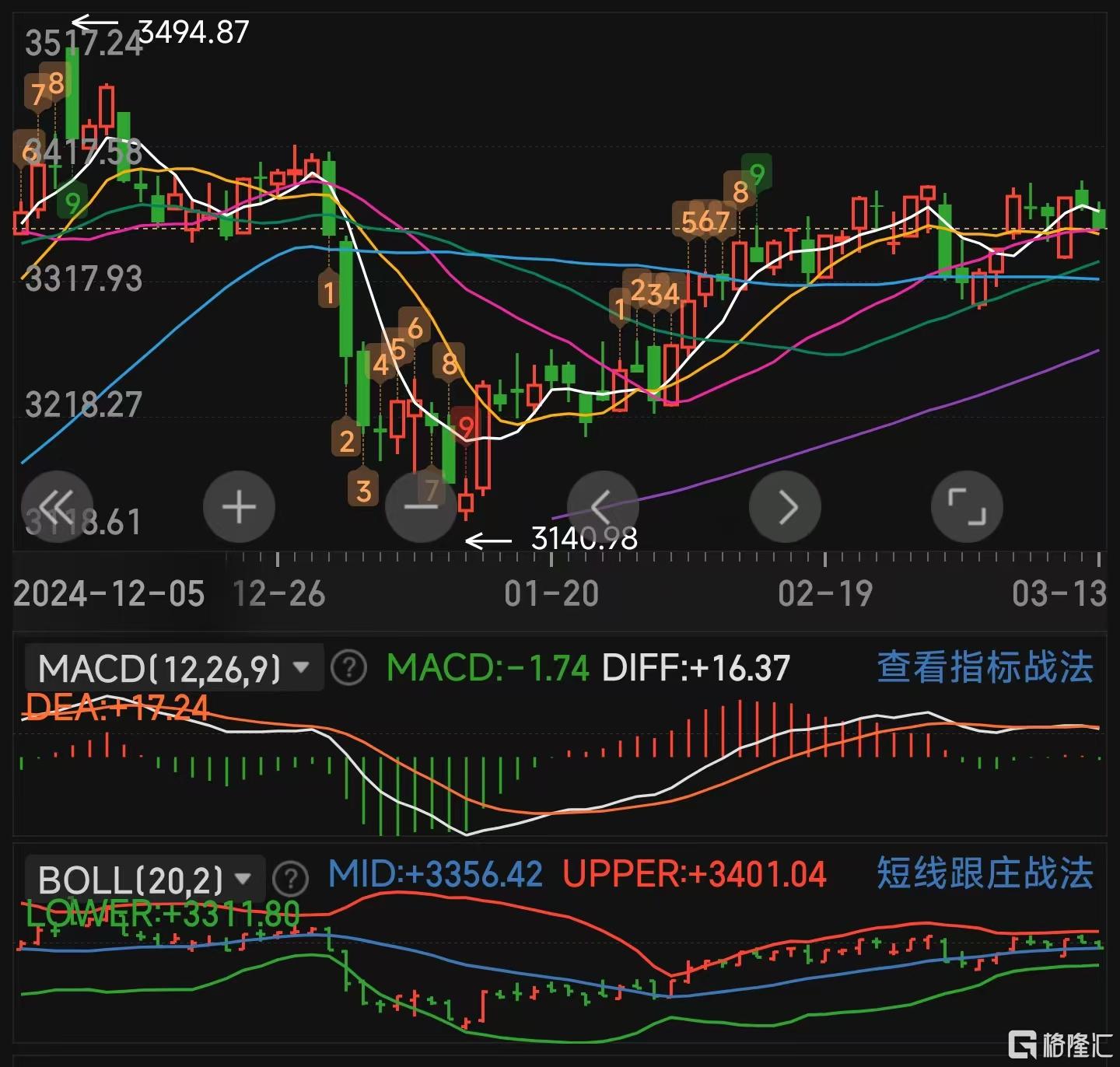Image resolution: width=1120 pixels, height=1067 pixels.
Task: Select the 3494.87 high price label
Action: click(x=194, y=33)
